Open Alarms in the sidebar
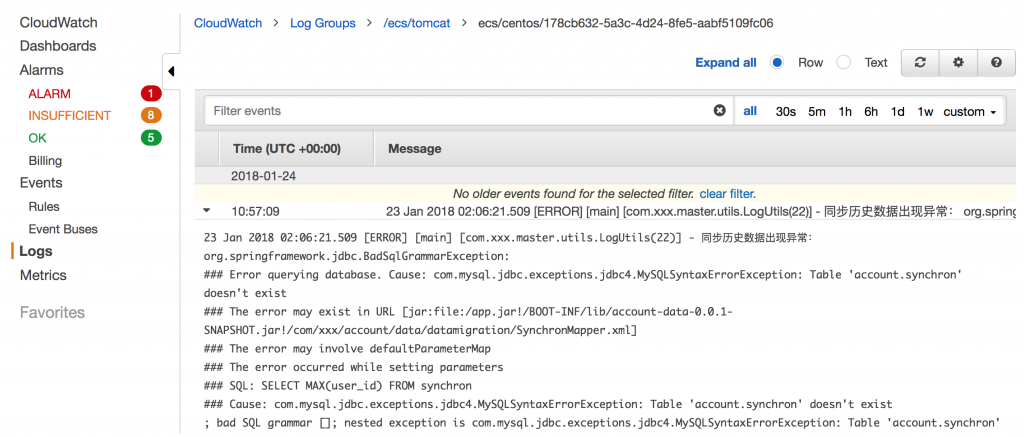Viewport: 1024px width, 437px height. pos(42,70)
